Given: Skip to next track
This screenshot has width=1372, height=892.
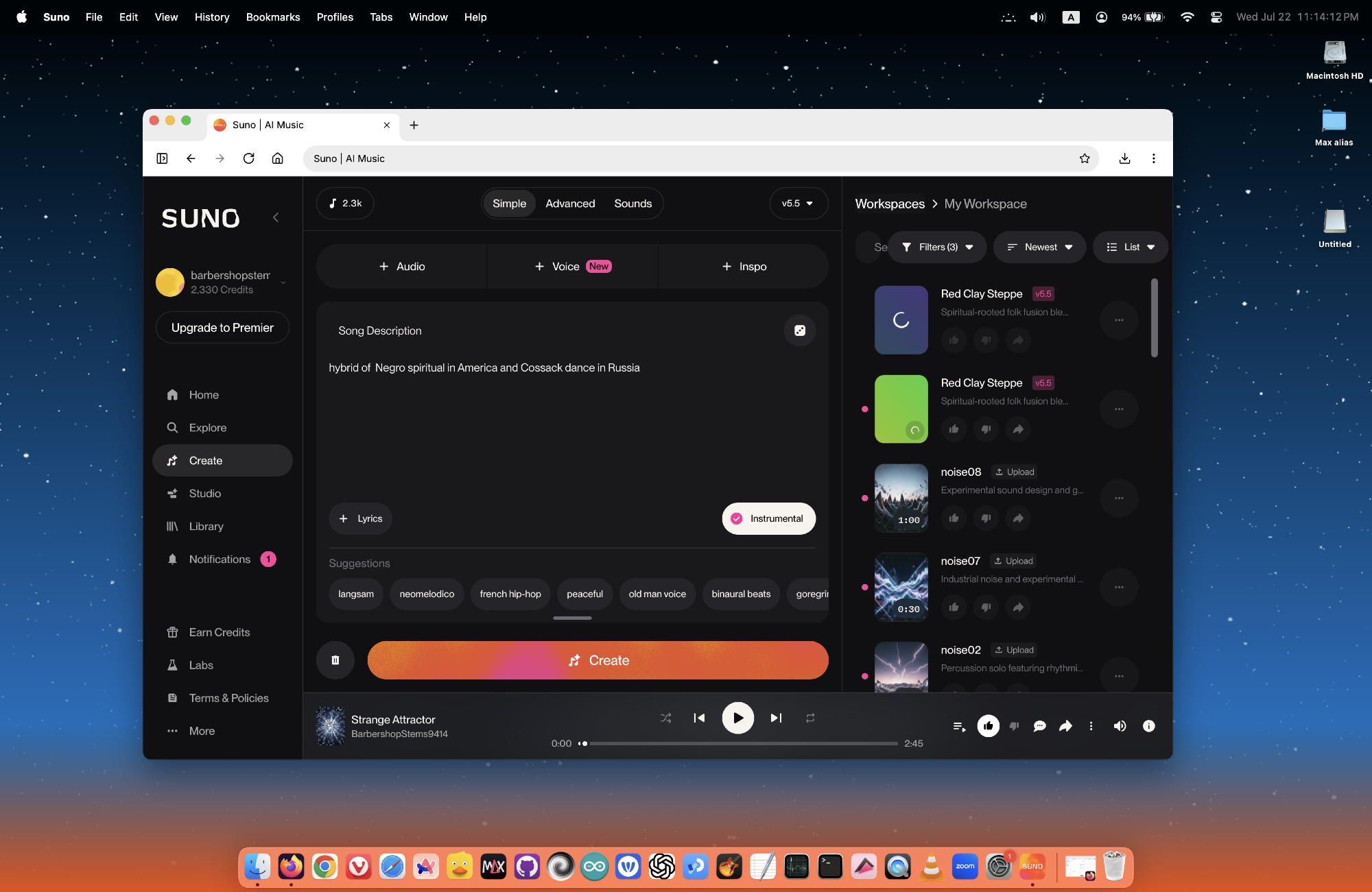Looking at the screenshot, I should point(776,718).
